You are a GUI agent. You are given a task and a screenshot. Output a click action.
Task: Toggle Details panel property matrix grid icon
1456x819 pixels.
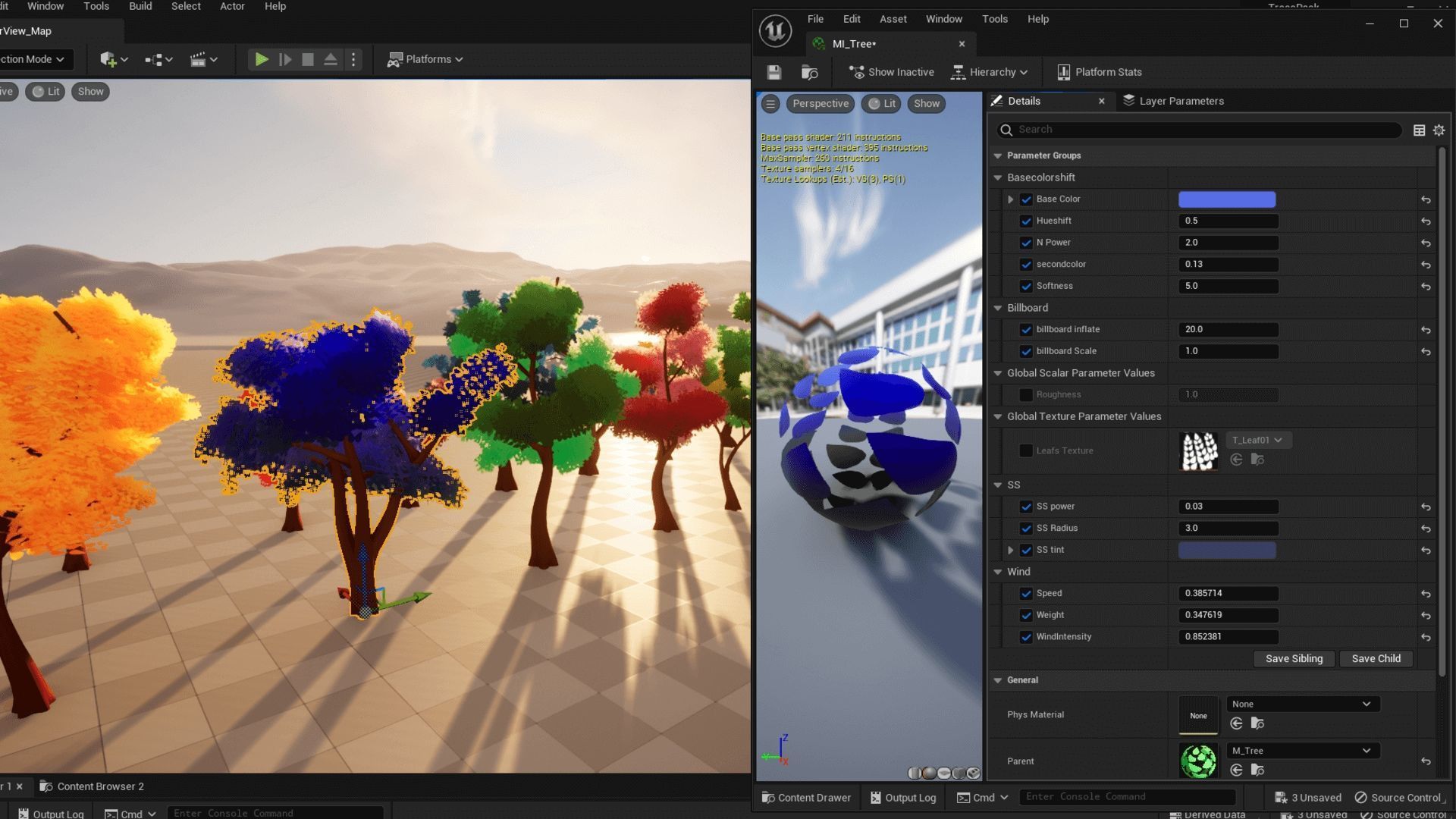[1419, 130]
